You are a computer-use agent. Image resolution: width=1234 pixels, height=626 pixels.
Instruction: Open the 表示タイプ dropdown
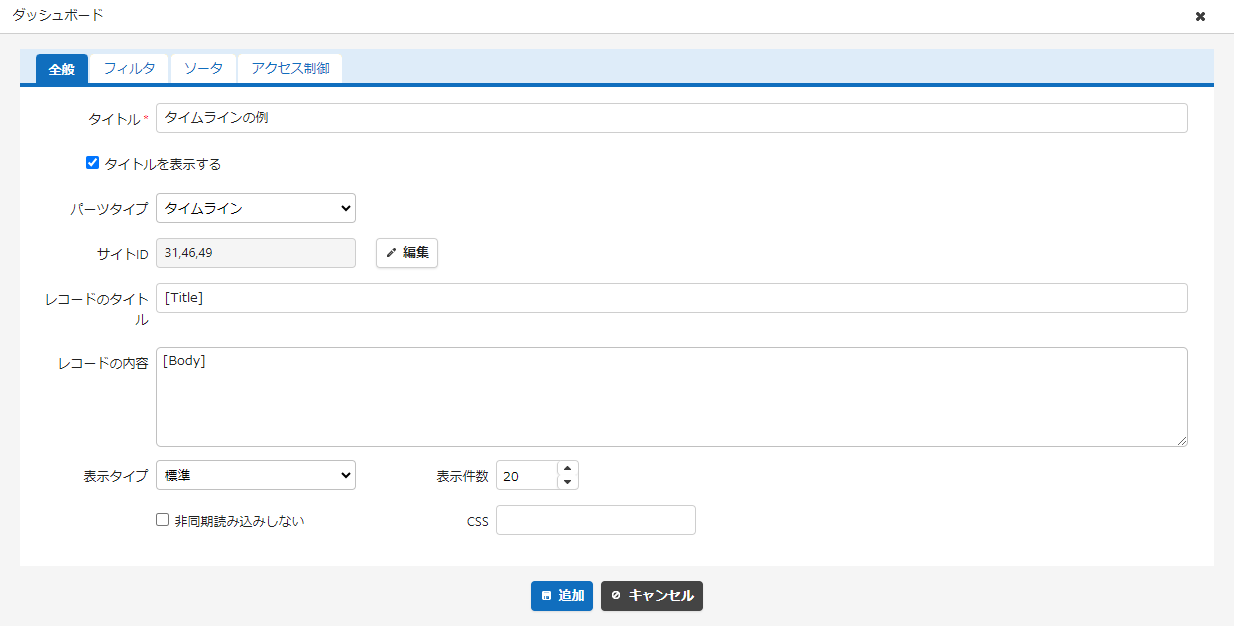[256, 475]
